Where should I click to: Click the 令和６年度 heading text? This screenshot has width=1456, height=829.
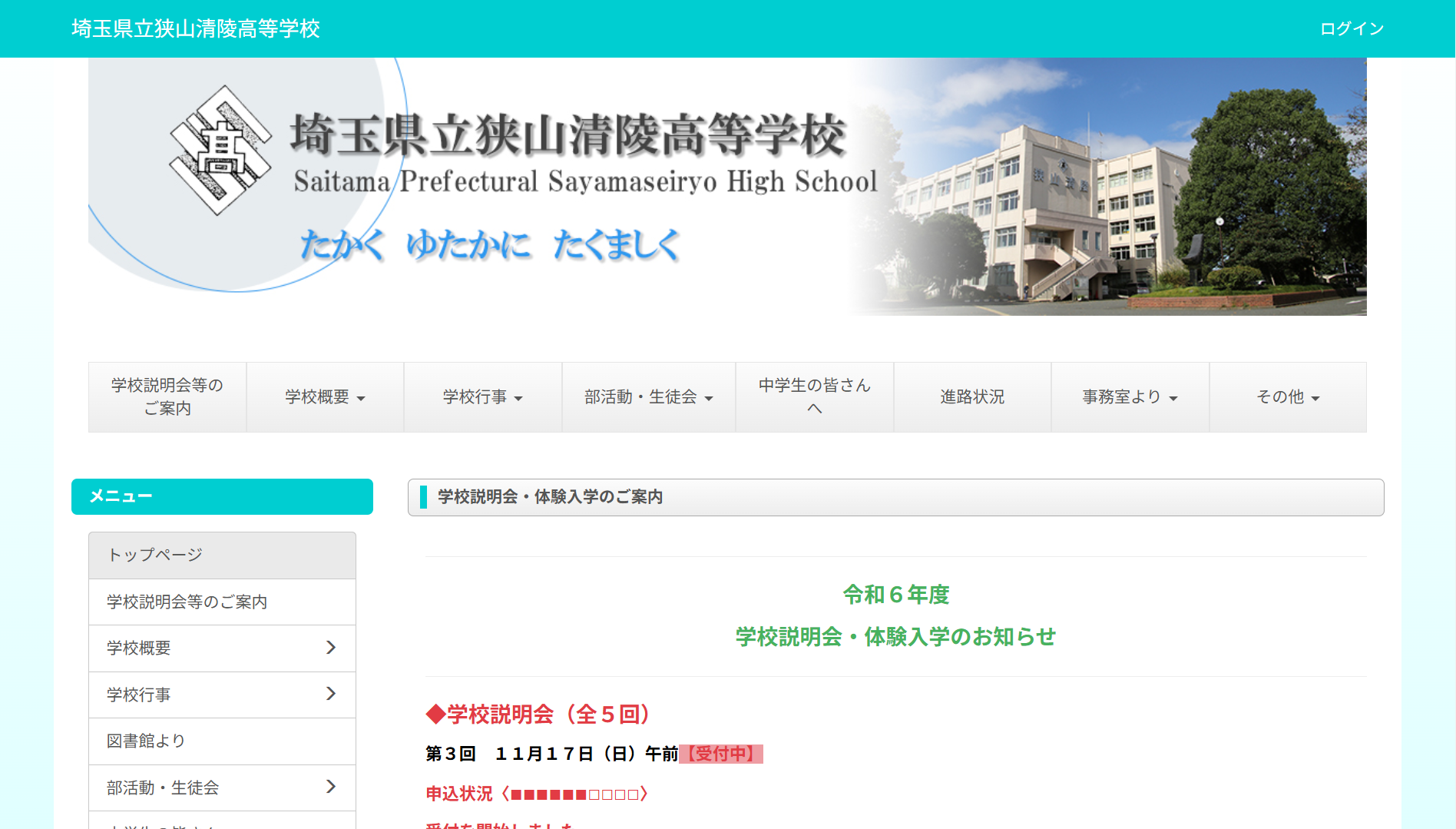coord(896,595)
